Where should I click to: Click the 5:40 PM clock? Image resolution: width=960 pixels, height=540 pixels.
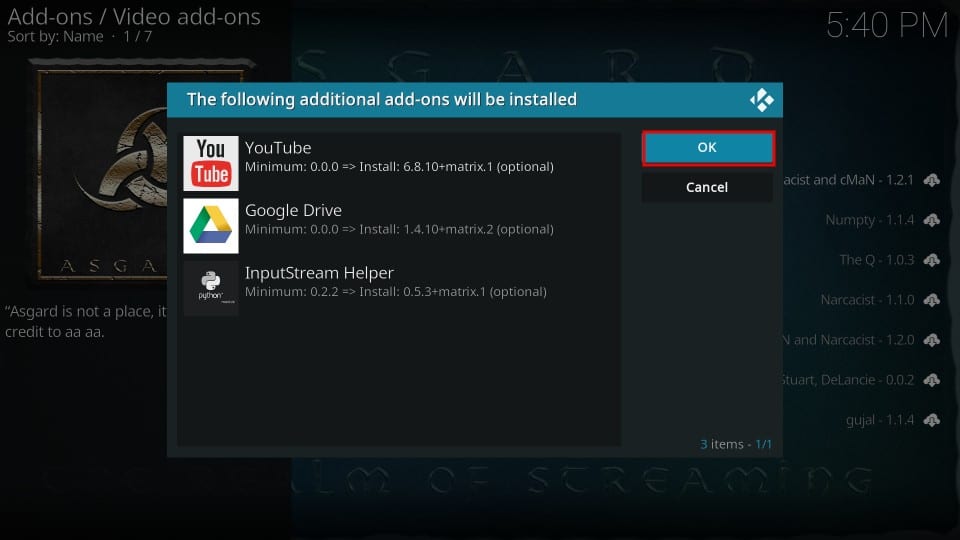(886, 25)
